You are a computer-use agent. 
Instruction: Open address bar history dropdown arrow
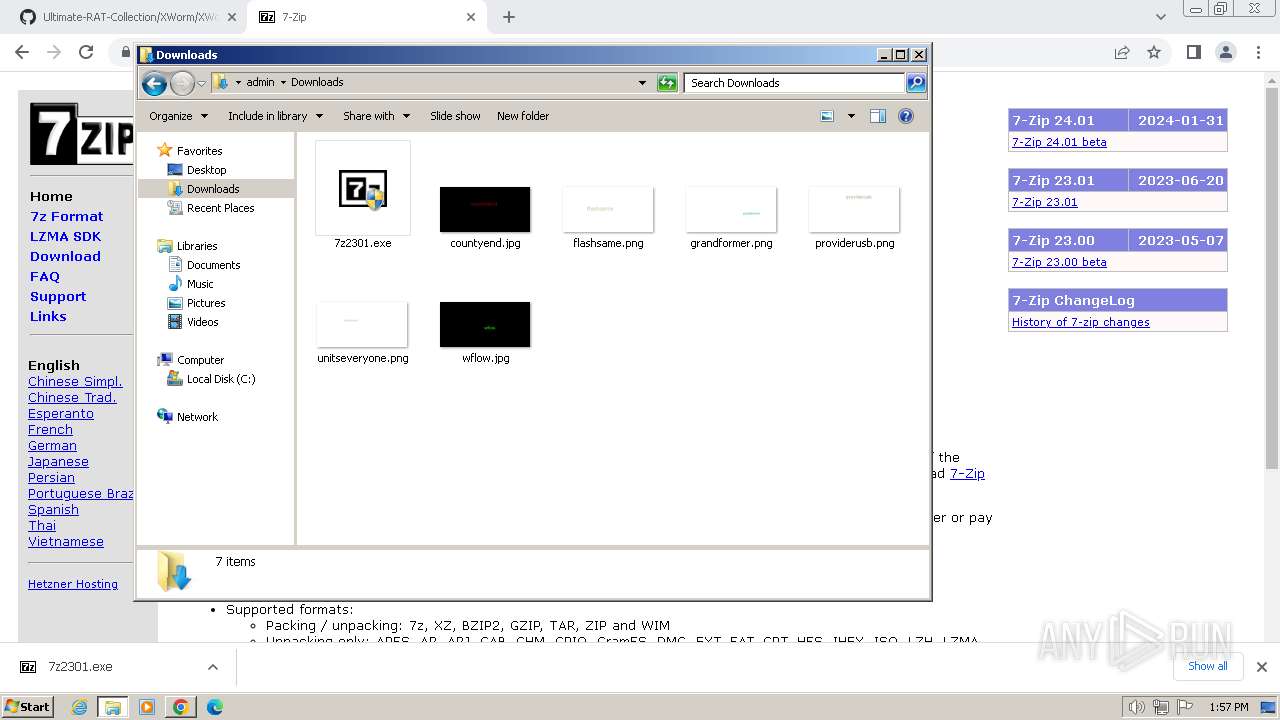pos(642,83)
